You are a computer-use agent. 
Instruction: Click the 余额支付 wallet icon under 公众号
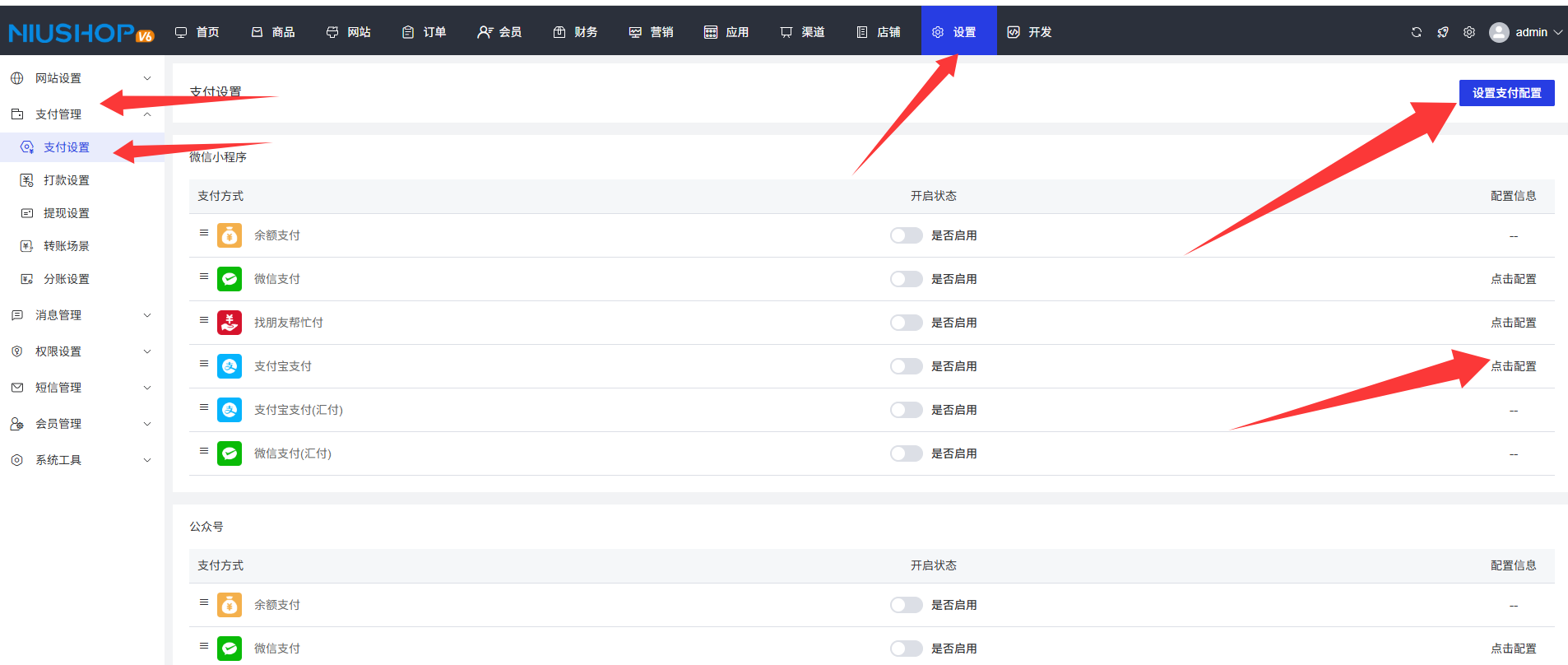point(230,605)
